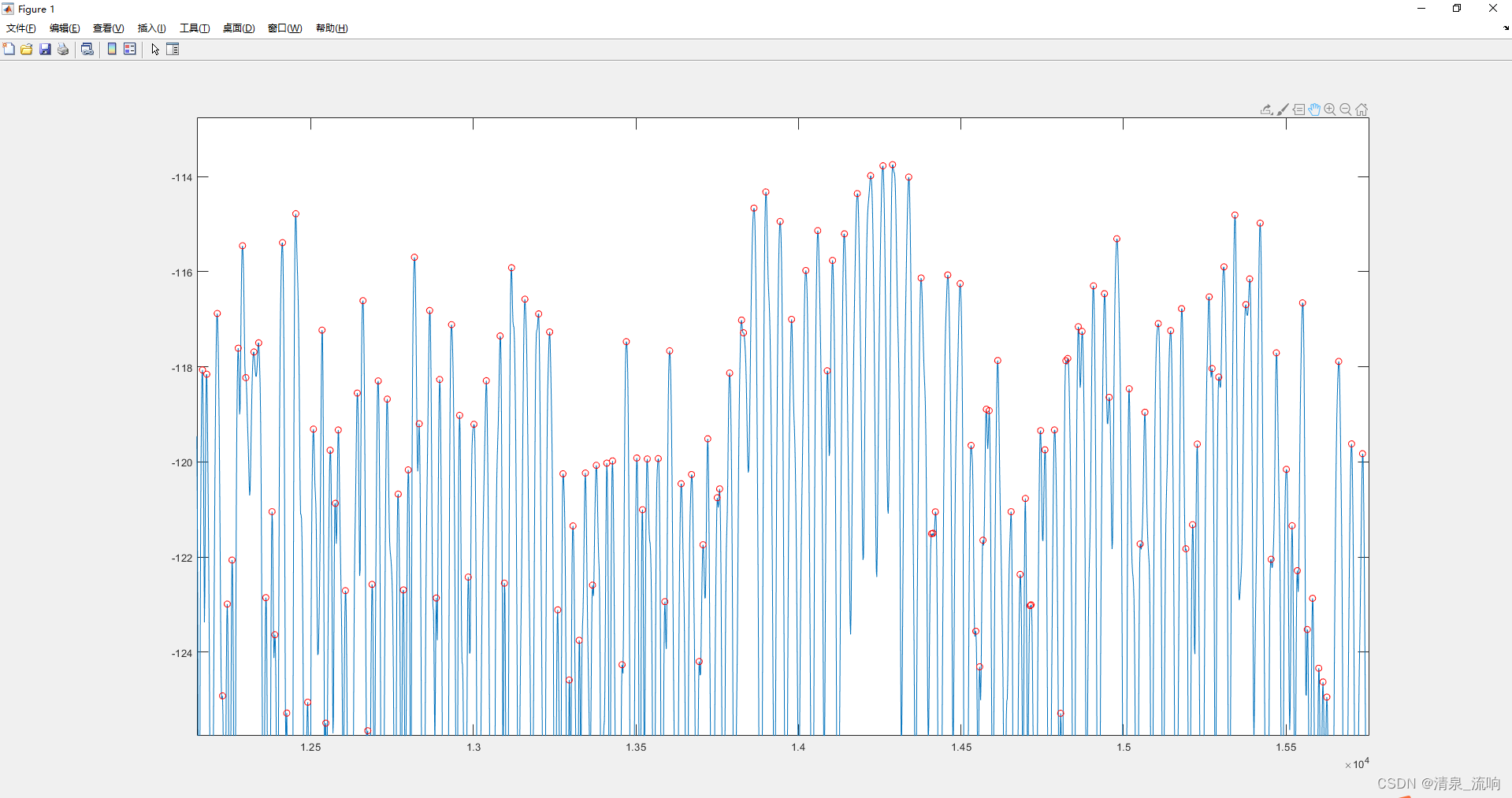Click the y-axis label -116
Screen dimensions: 1512x798
pos(182,273)
